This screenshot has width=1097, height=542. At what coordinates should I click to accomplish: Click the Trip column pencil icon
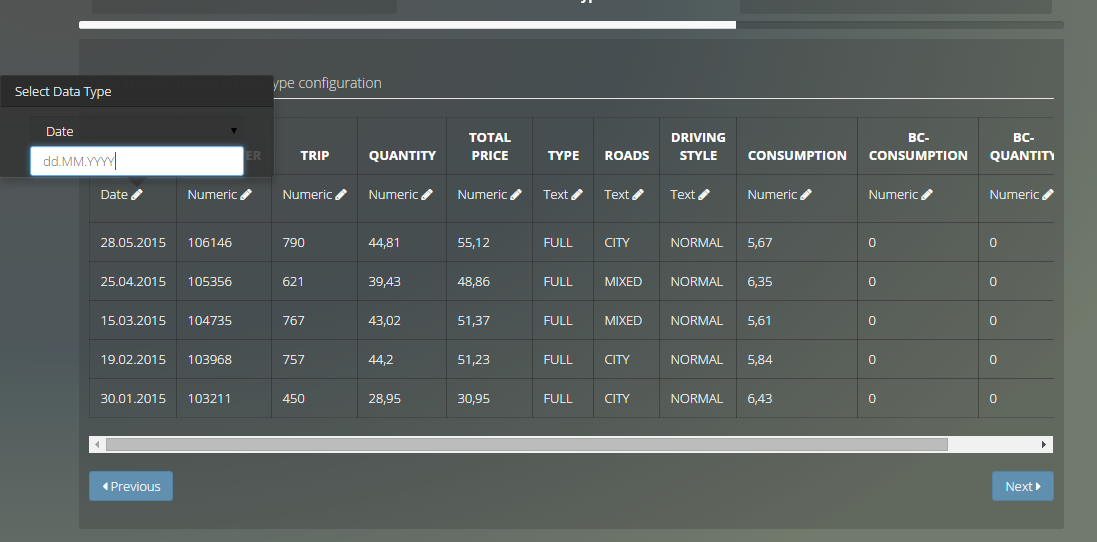(x=341, y=195)
